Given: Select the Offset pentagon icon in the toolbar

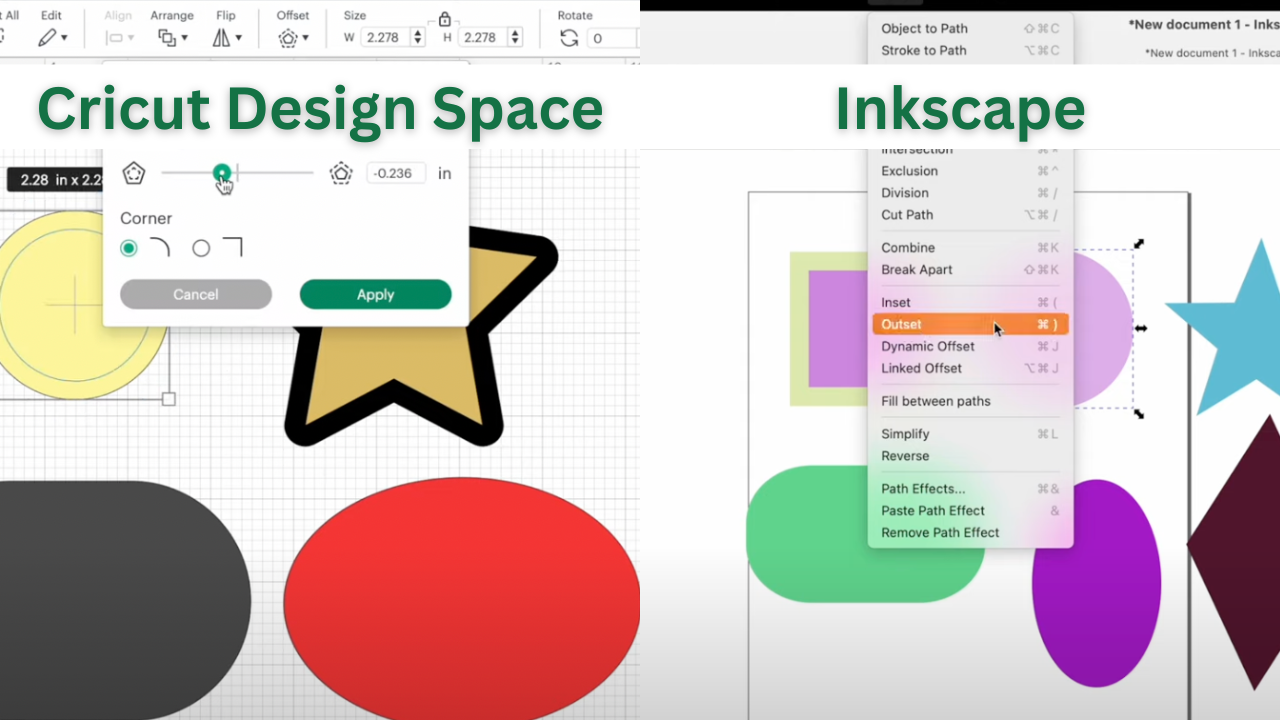Looking at the screenshot, I should coord(285,37).
